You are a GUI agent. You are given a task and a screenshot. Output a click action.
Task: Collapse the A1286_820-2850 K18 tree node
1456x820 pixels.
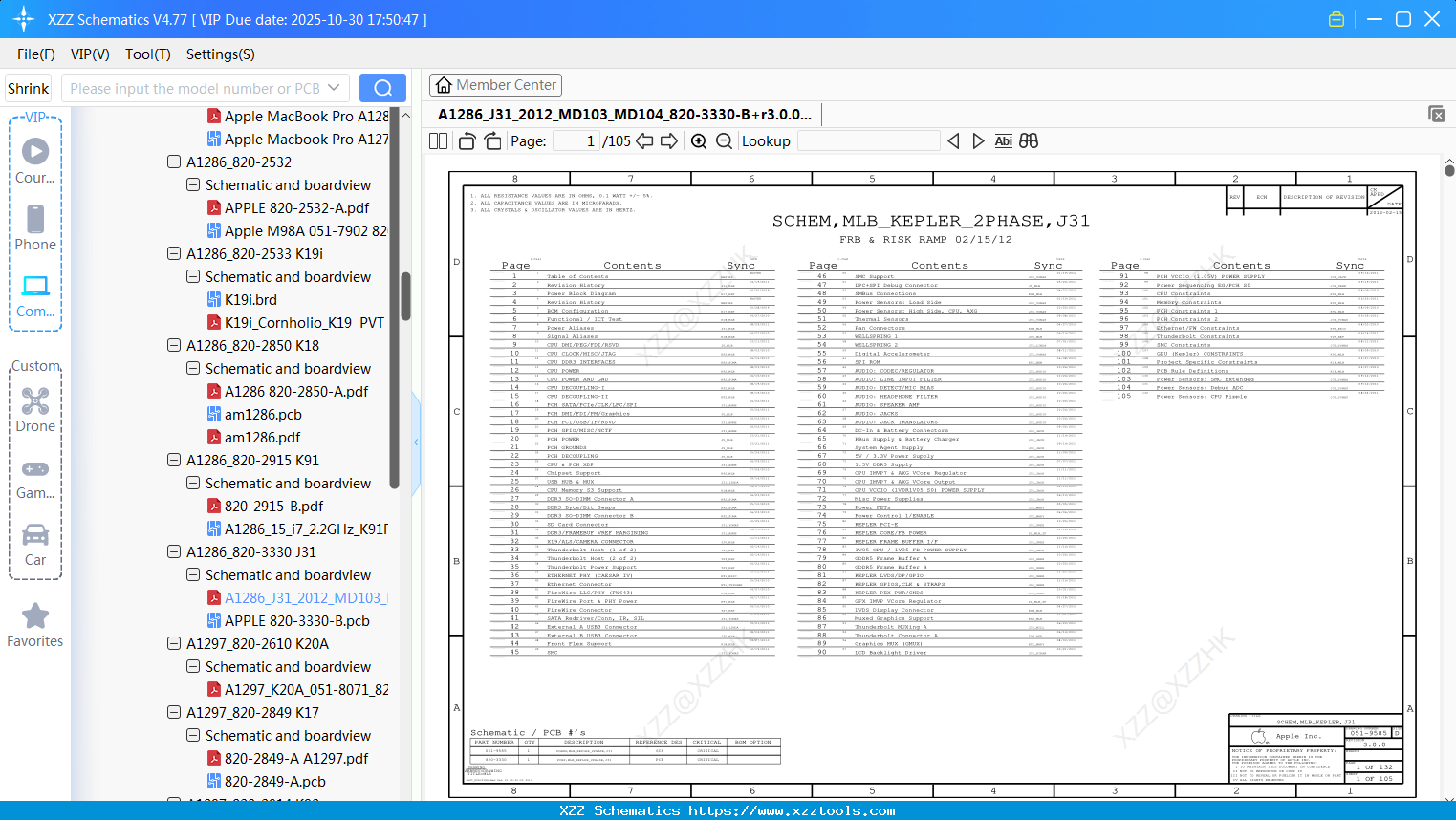[174, 345]
